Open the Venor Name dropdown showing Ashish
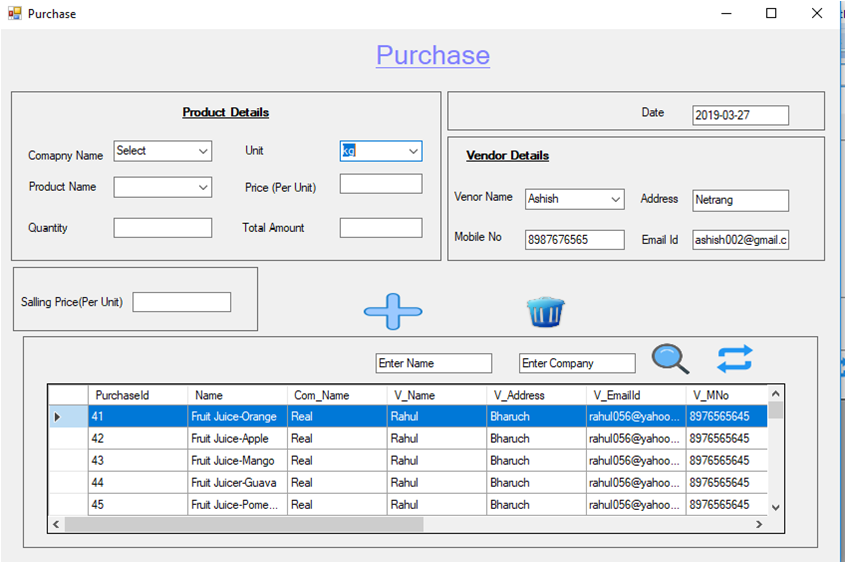Viewport: 846px width, 563px height. [575, 199]
